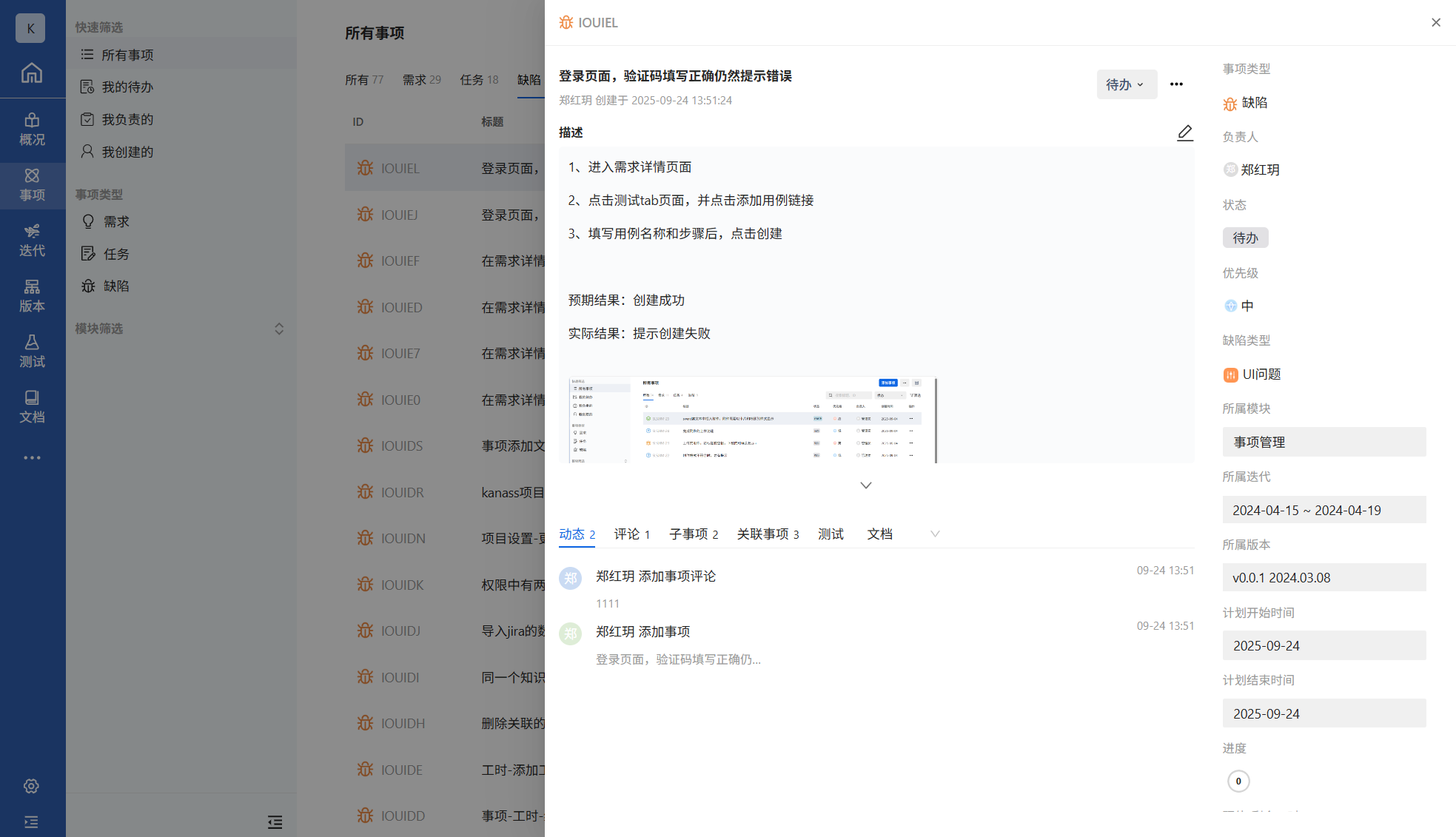Switch to the 子事项 tab

(x=693, y=534)
